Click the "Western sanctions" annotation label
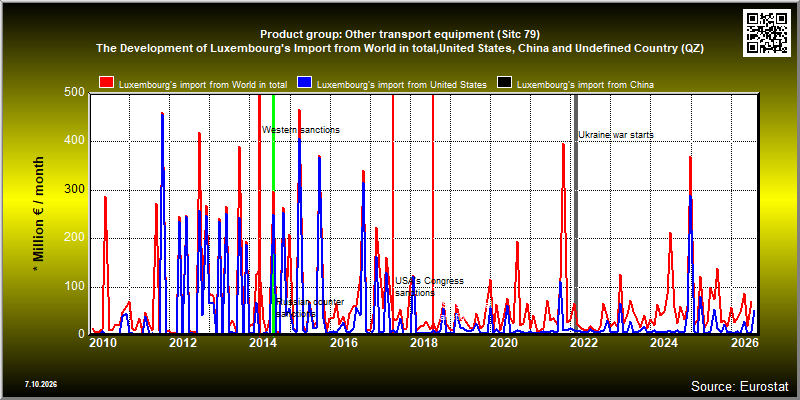The height and width of the screenshot is (400, 800). [x=301, y=130]
